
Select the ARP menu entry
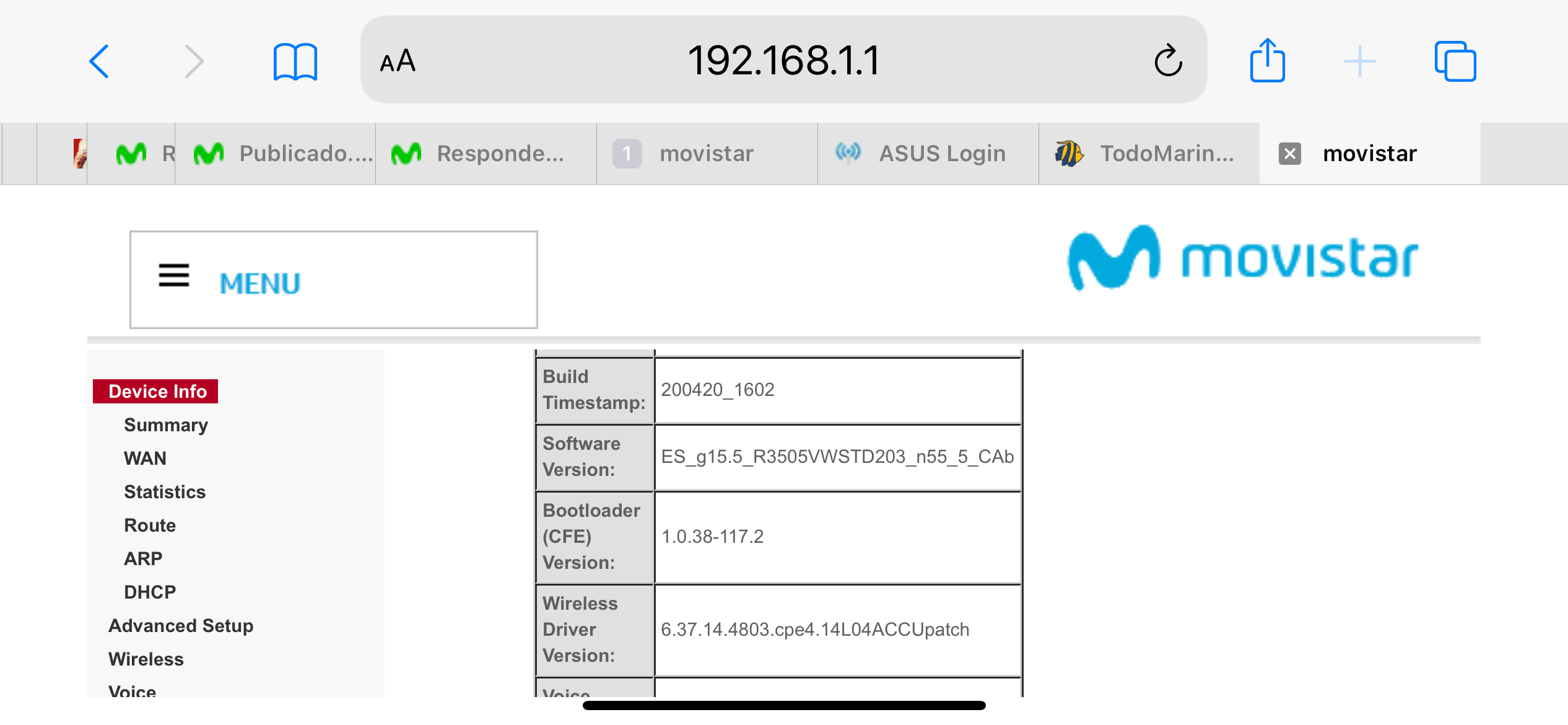tap(143, 558)
